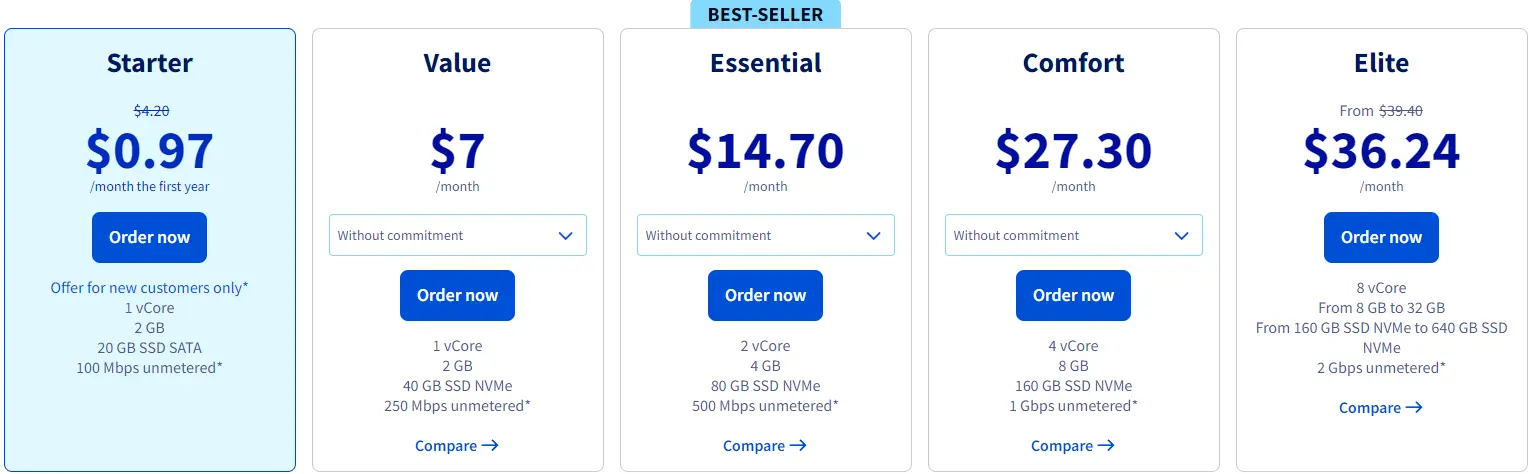This screenshot has height=474, width=1528.
Task: Click chevron arrow in Comfort commitment dropdown
Action: coord(1182,236)
